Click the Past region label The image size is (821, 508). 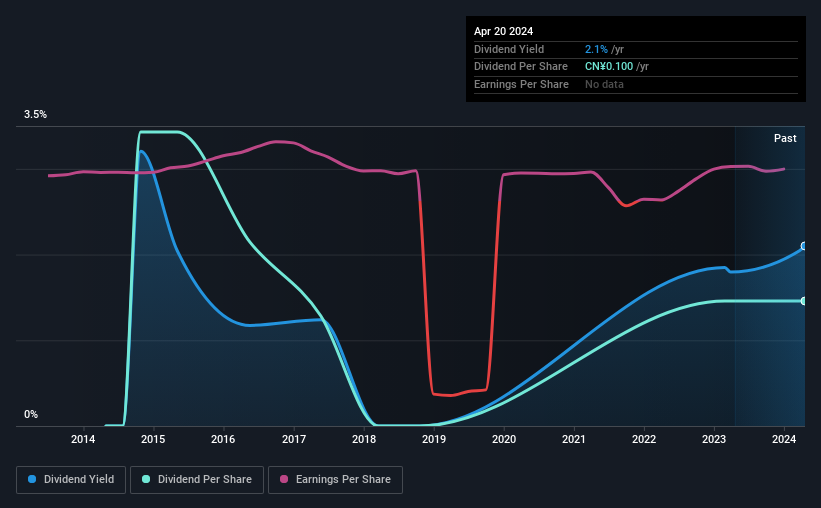(x=785, y=138)
